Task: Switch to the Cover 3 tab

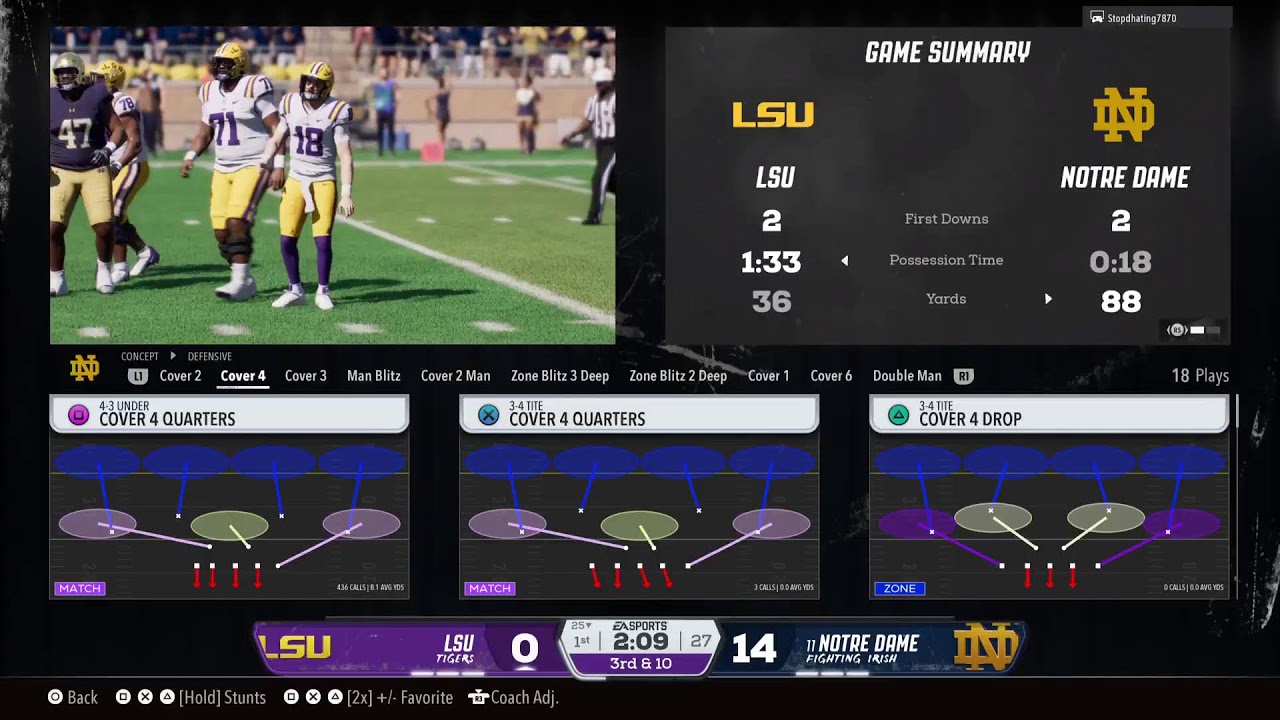Action: pyautogui.click(x=306, y=376)
